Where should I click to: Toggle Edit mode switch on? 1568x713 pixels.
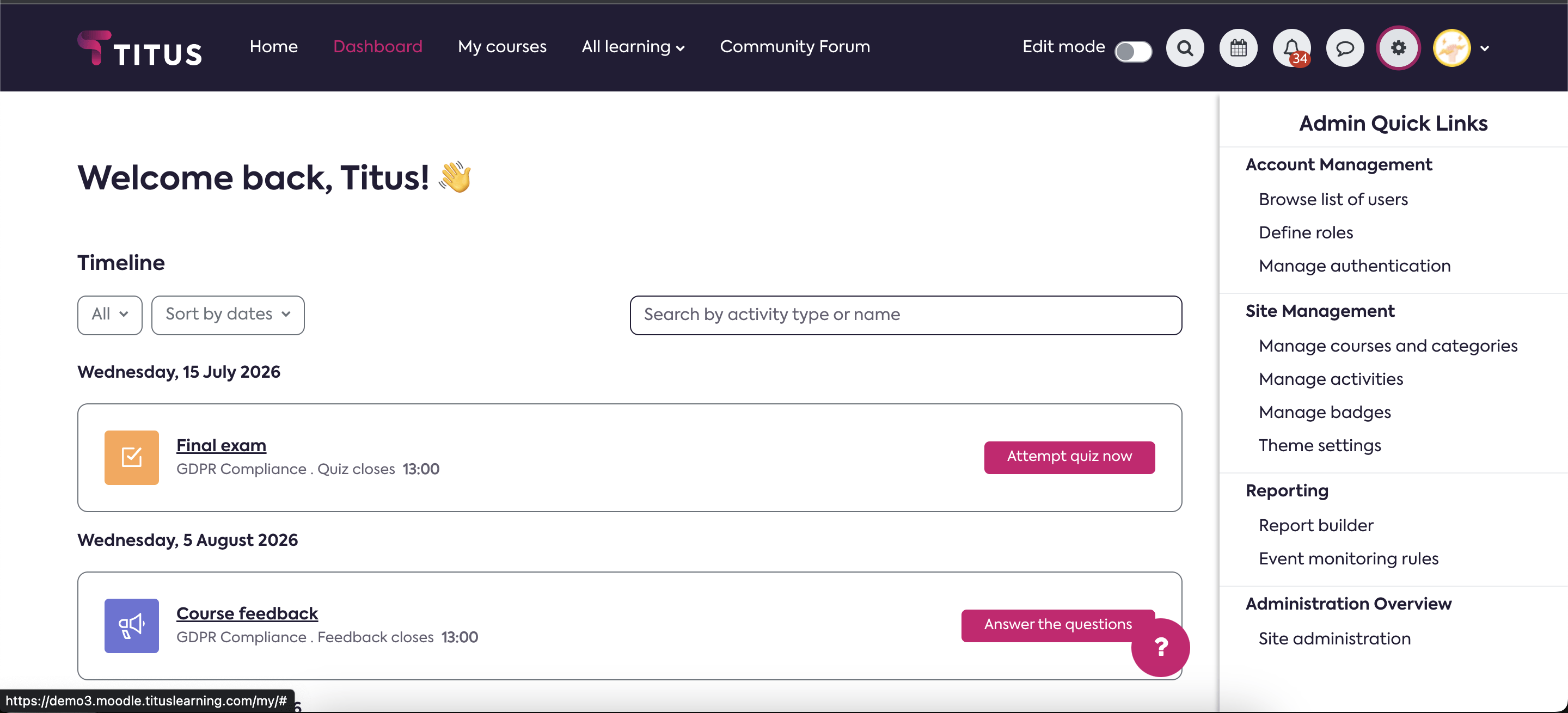[1133, 51]
